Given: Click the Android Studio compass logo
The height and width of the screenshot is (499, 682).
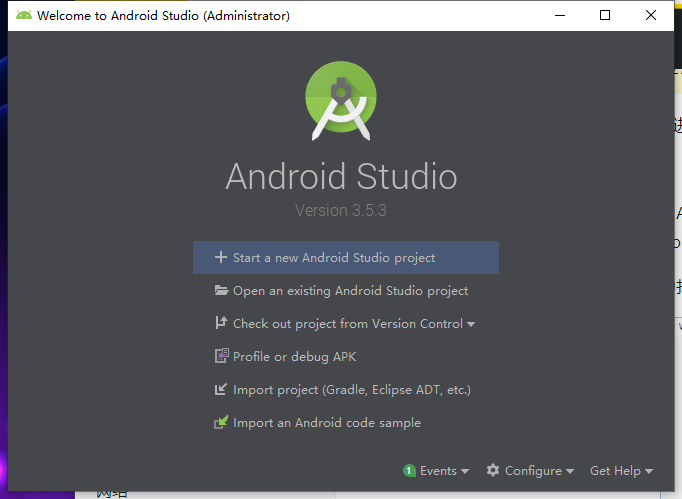Looking at the screenshot, I should (341, 101).
